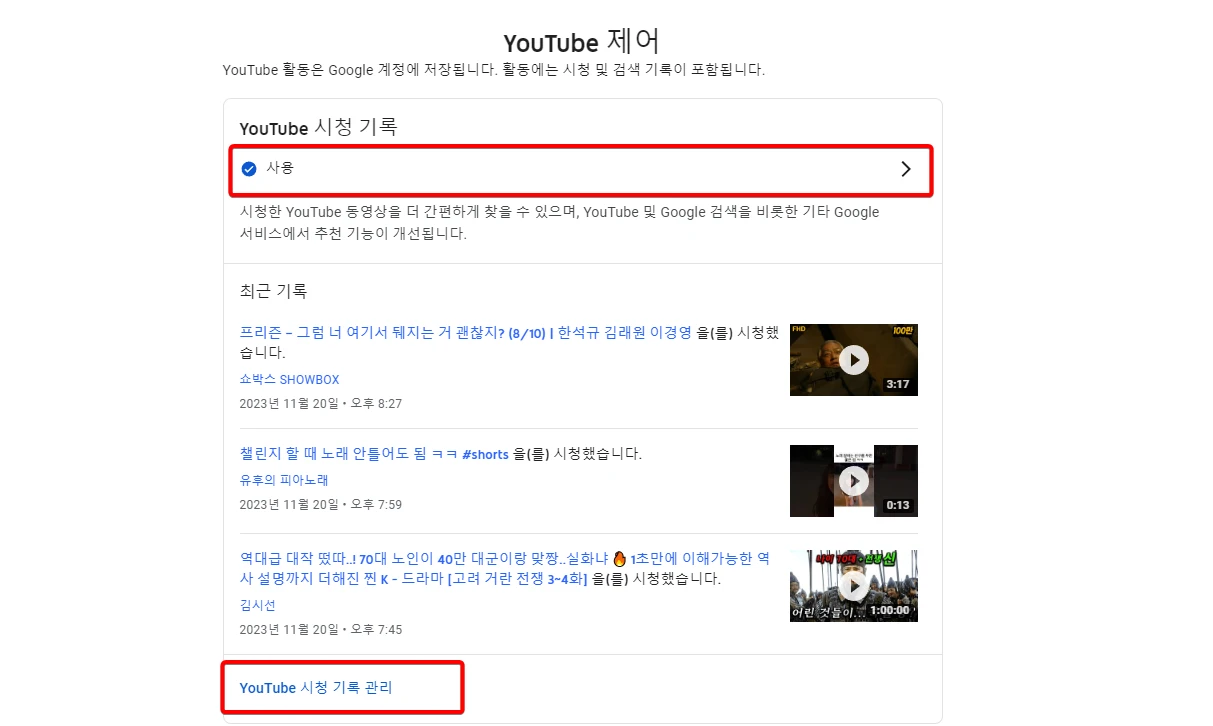Open the 유후의 피아노래 channel link

click(283, 480)
